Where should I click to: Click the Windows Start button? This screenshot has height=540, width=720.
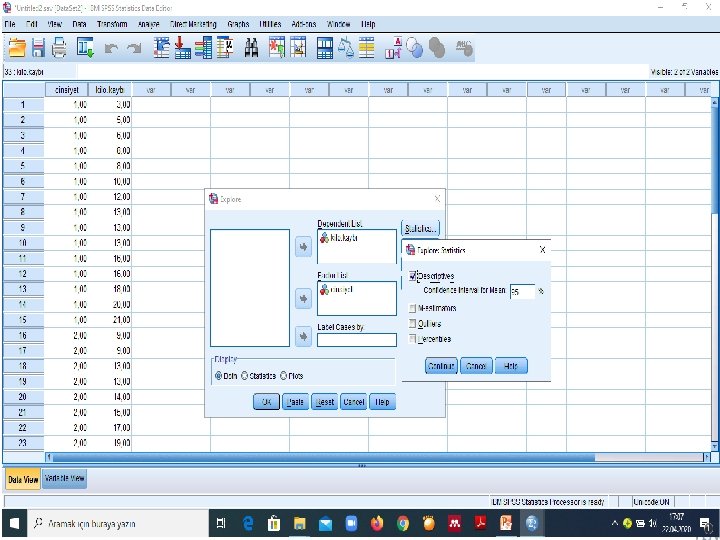[x=14, y=523]
